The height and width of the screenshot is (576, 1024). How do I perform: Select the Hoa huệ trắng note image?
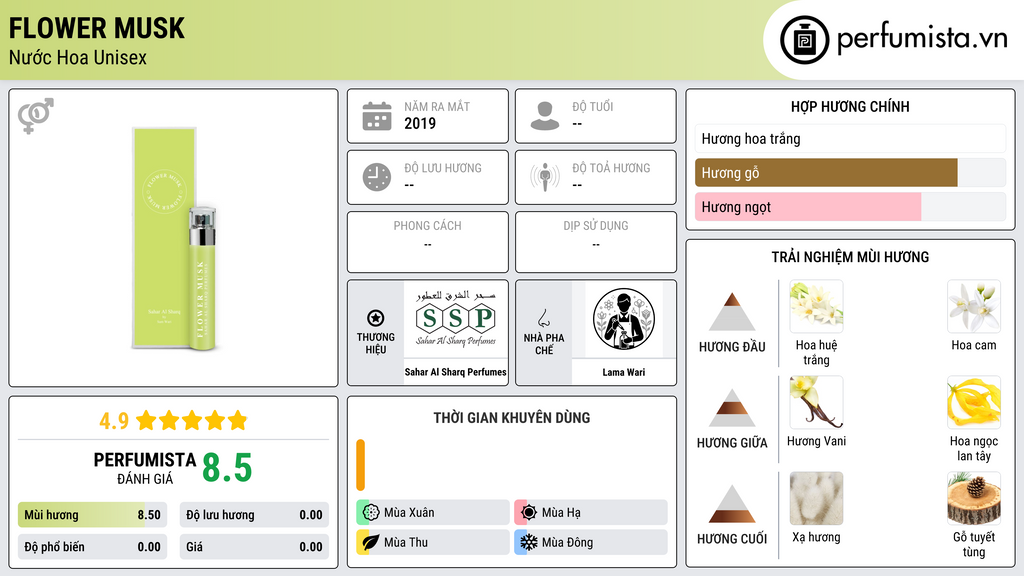(816, 306)
